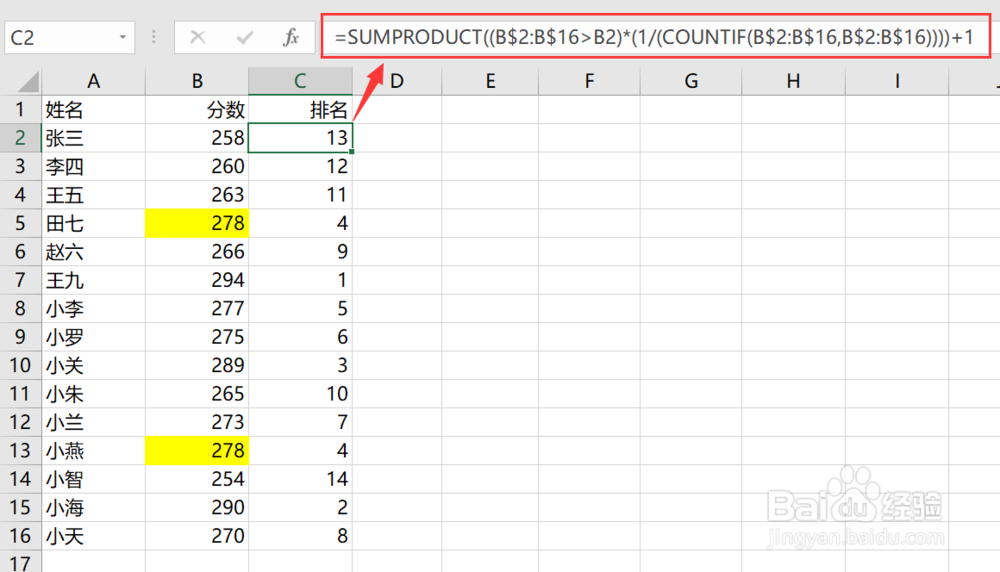Image resolution: width=1000 pixels, height=572 pixels.
Task: Click the 分数 header cell
Action: 197,110
